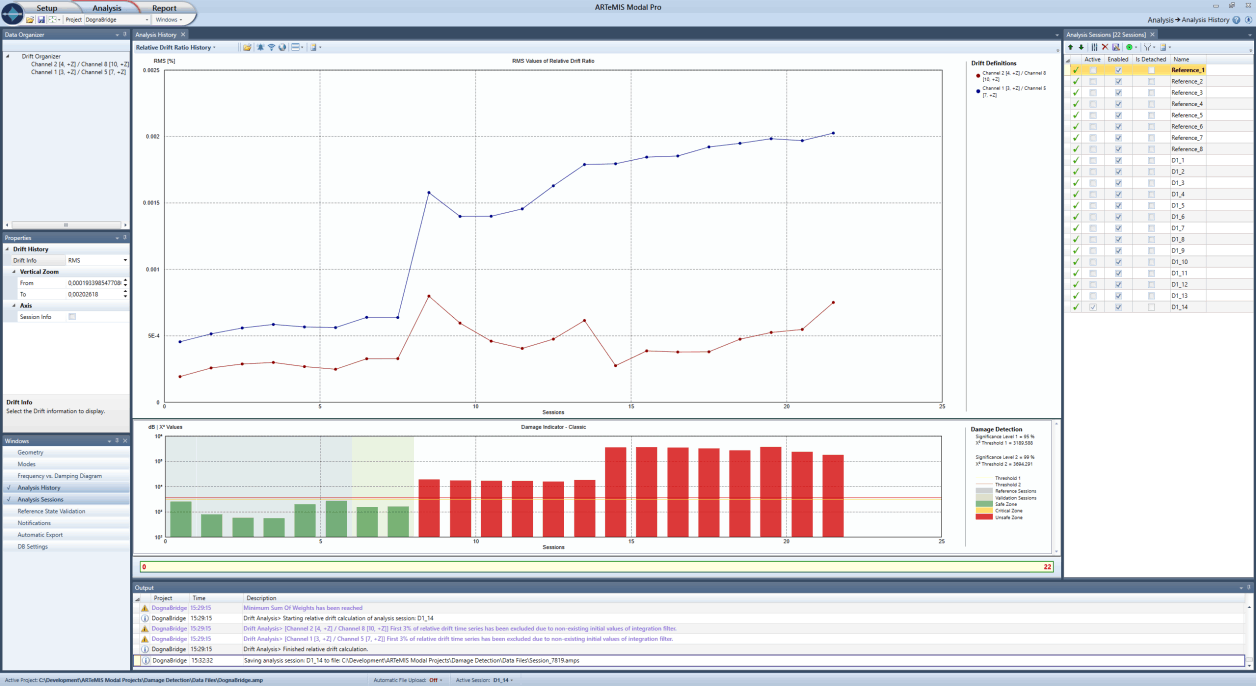Open Relative Drift Ratio History dropdown
The height and width of the screenshot is (686, 1256).
[x=176, y=47]
